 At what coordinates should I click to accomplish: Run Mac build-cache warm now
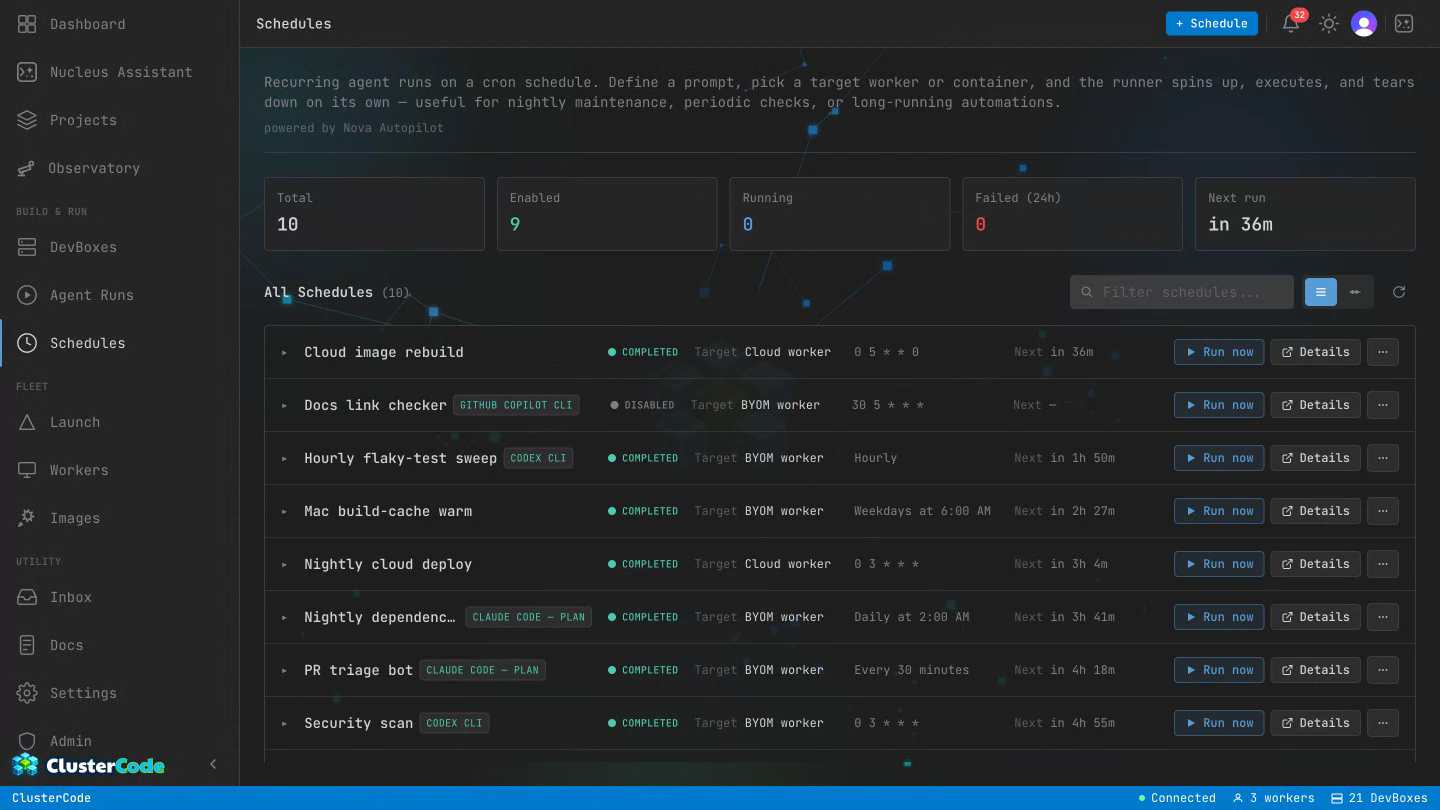pyautogui.click(x=1219, y=511)
